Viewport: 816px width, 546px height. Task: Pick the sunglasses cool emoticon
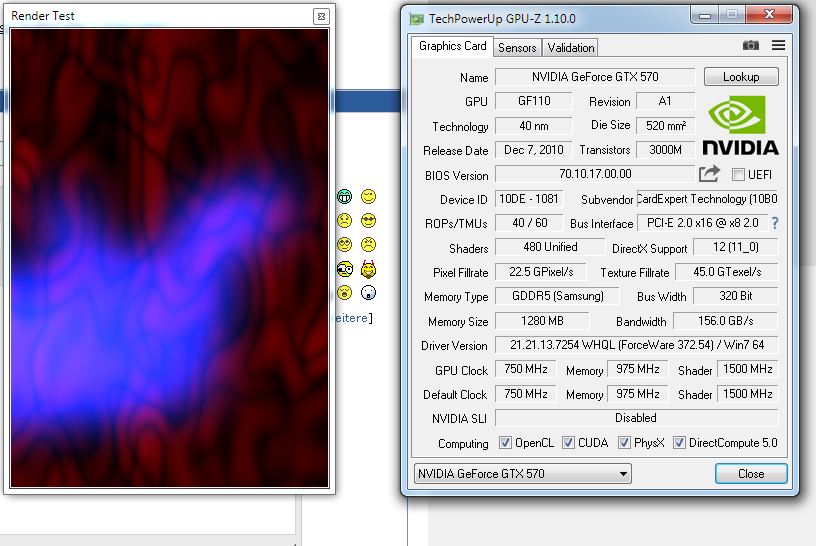tap(368, 221)
